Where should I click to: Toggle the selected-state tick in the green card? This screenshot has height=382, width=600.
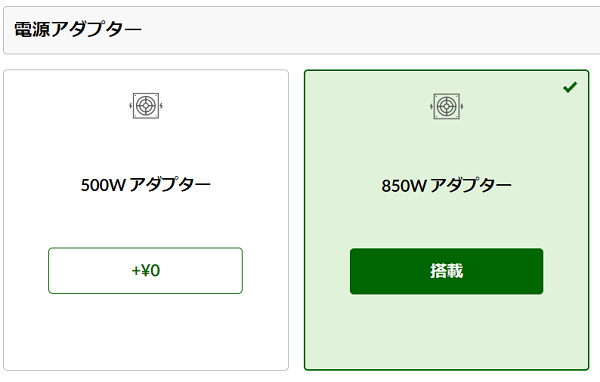point(570,87)
